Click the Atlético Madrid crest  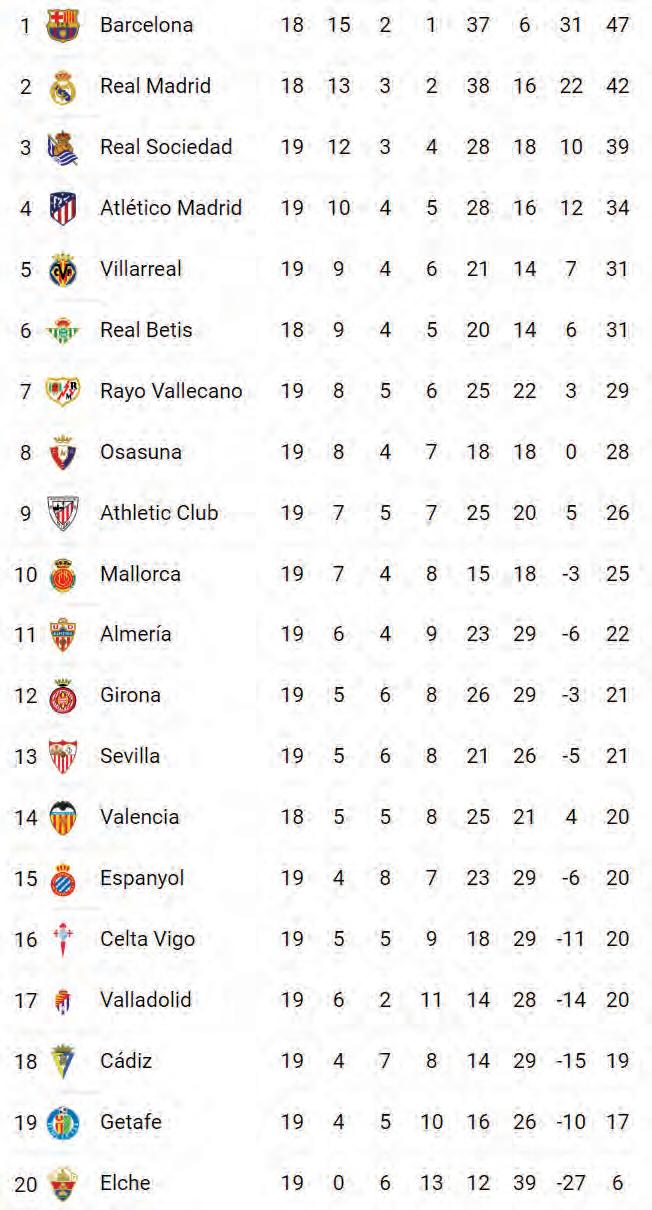tap(63, 209)
